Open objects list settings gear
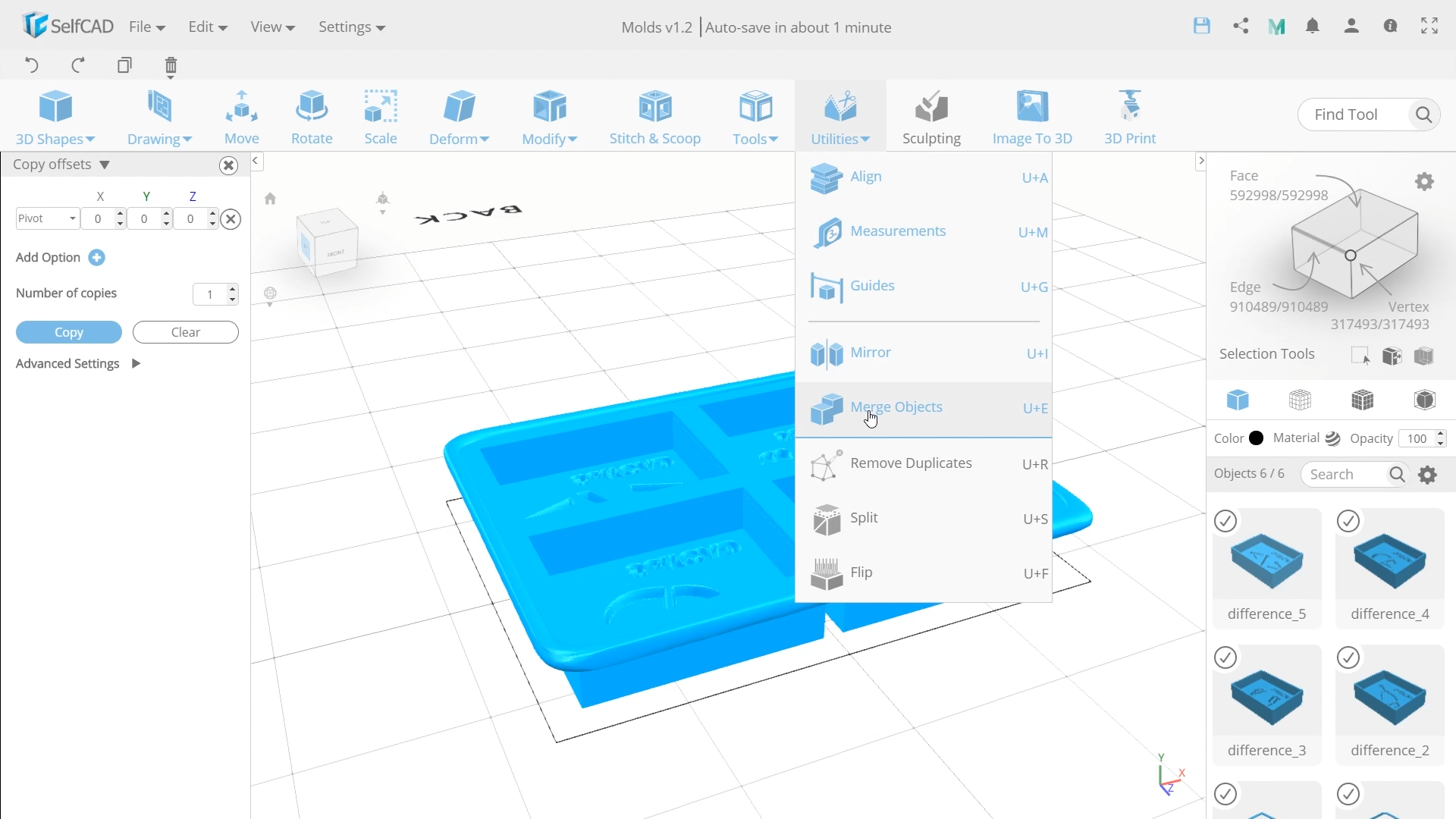The width and height of the screenshot is (1456, 819). tap(1428, 475)
